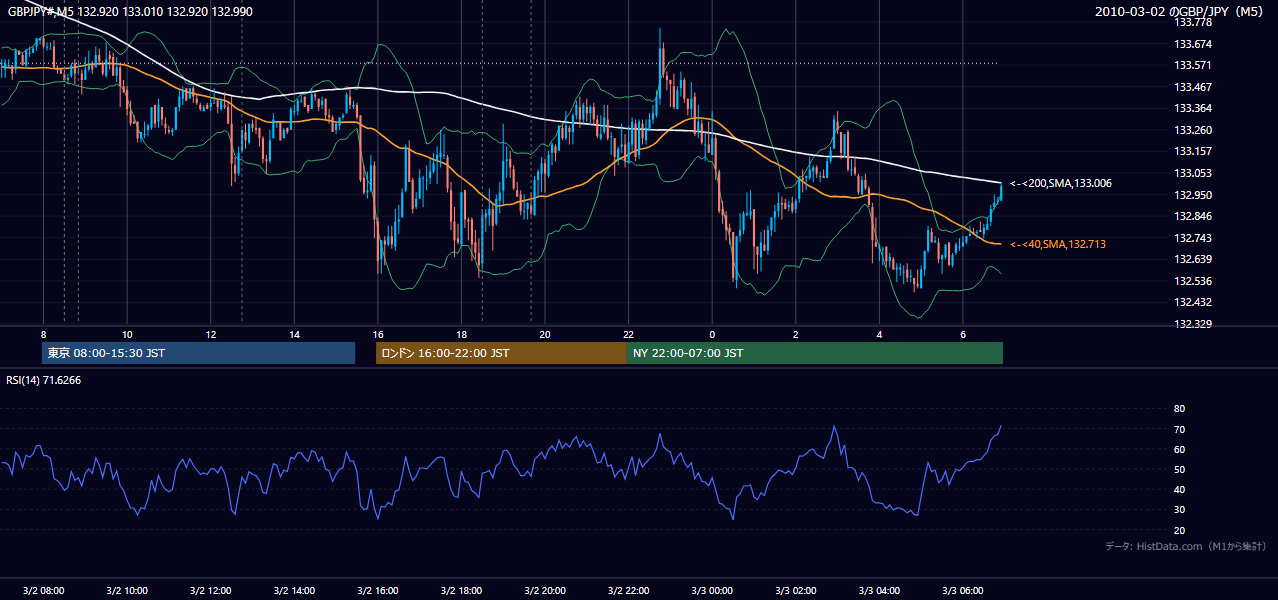Image resolution: width=1278 pixels, height=600 pixels.
Task: Click the RSI(14) 71.6266 indicator label
Action: coord(43,380)
